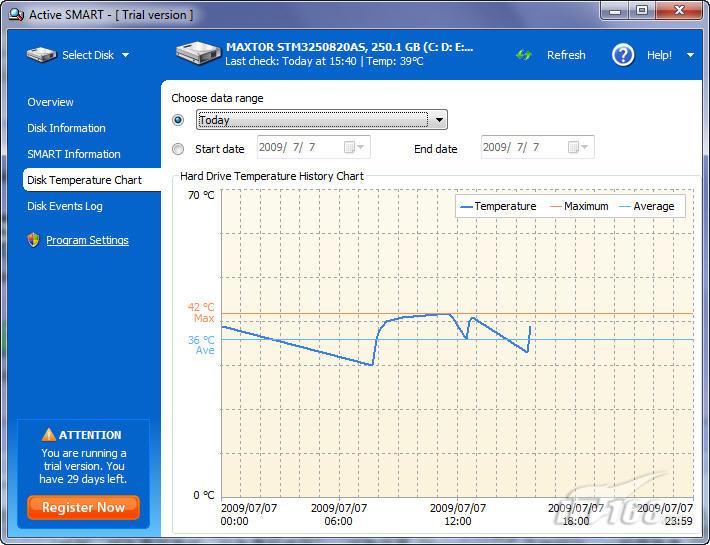The image size is (710, 545).
Task: Click the 70 °C axis label
Action: pos(201,195)
